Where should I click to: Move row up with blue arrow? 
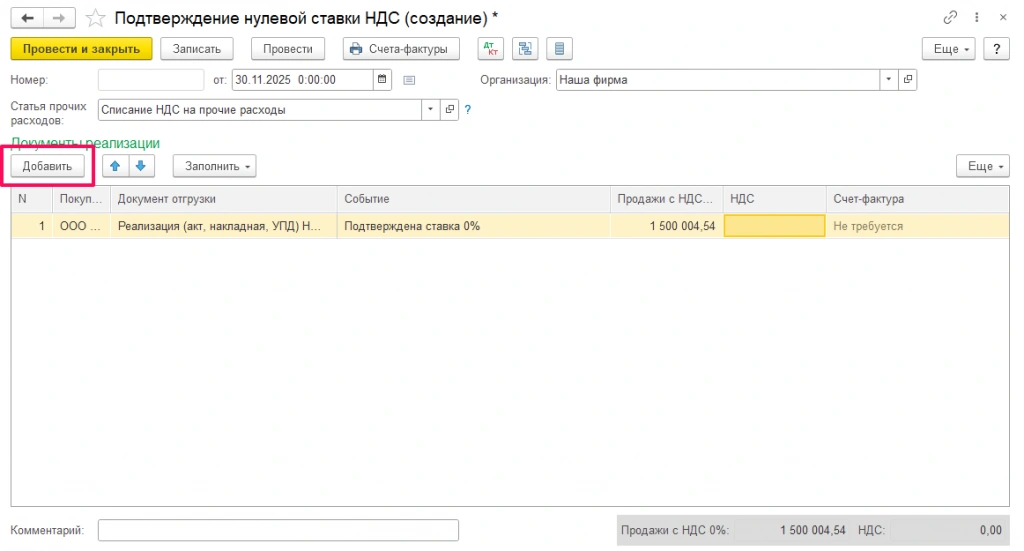[116, 166]
